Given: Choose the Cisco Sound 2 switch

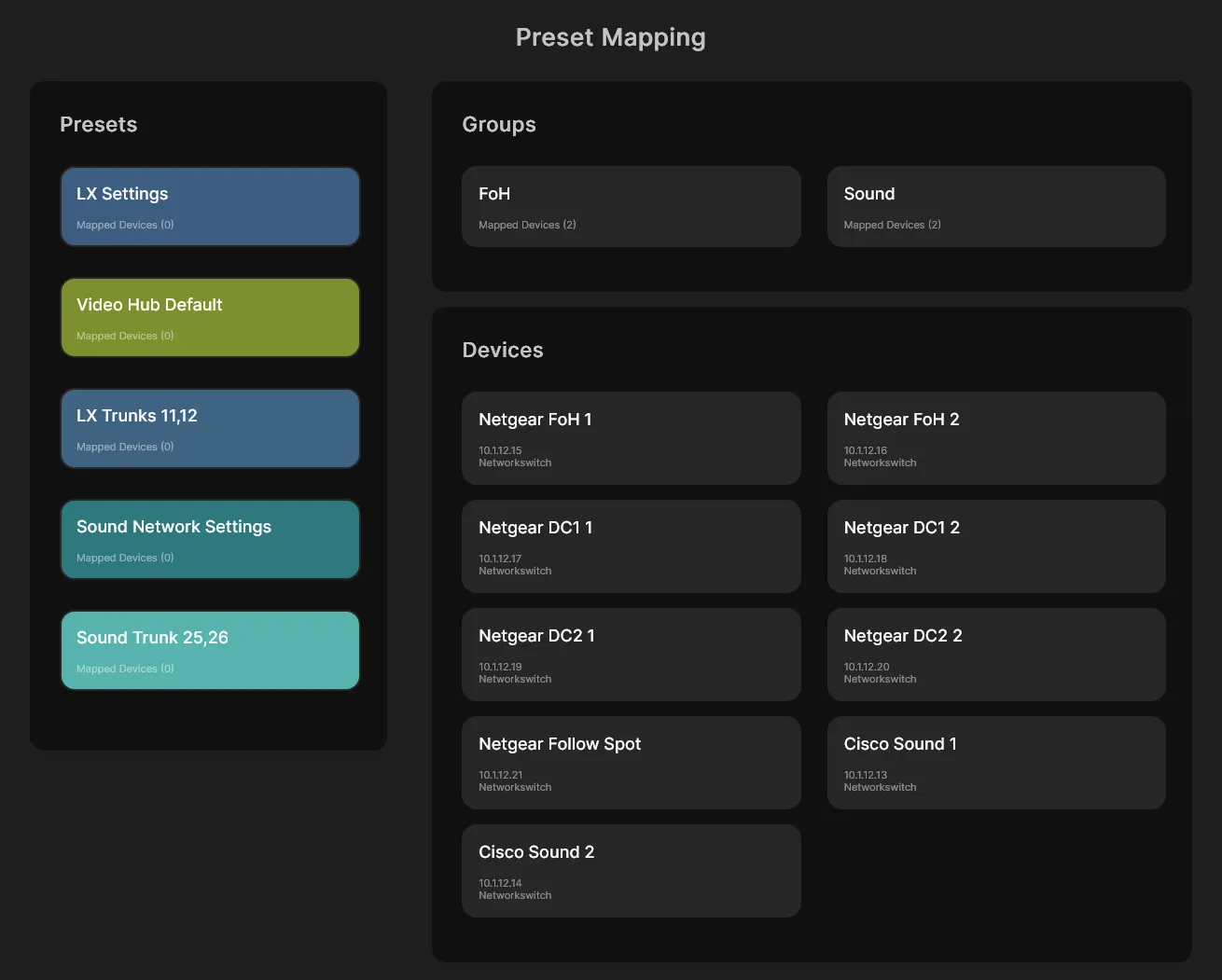Looking at the screenshot, I should tap(631, 870).
